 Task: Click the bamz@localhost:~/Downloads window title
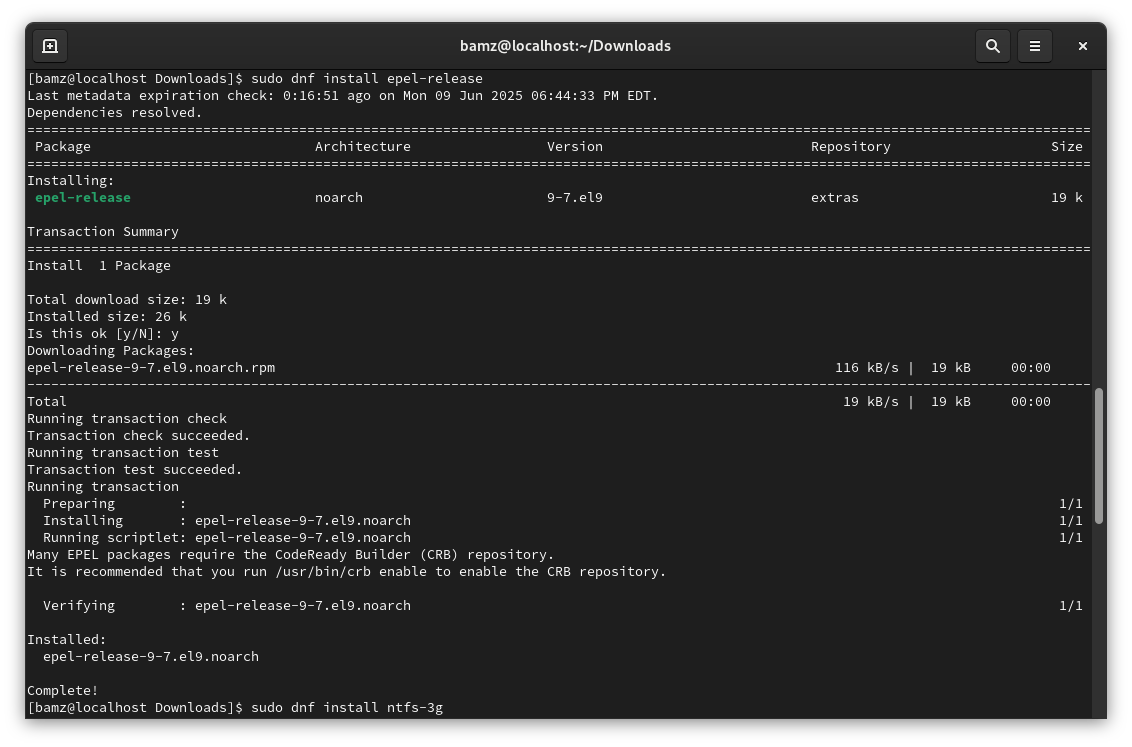click(565, 46)
